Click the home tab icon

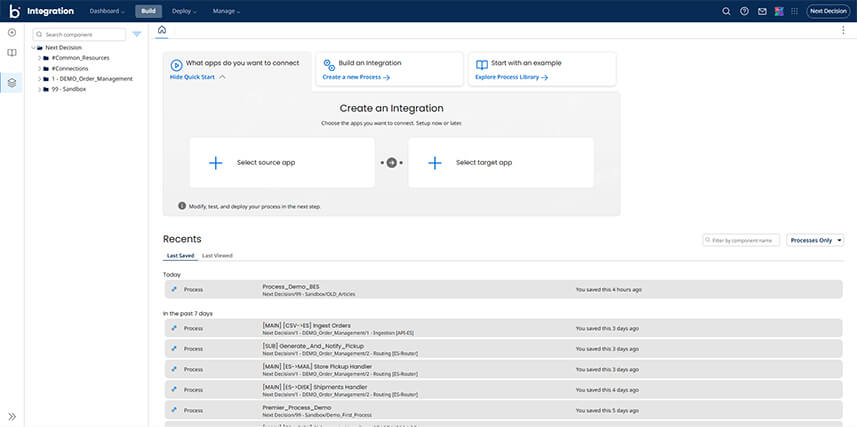(162, 30)
